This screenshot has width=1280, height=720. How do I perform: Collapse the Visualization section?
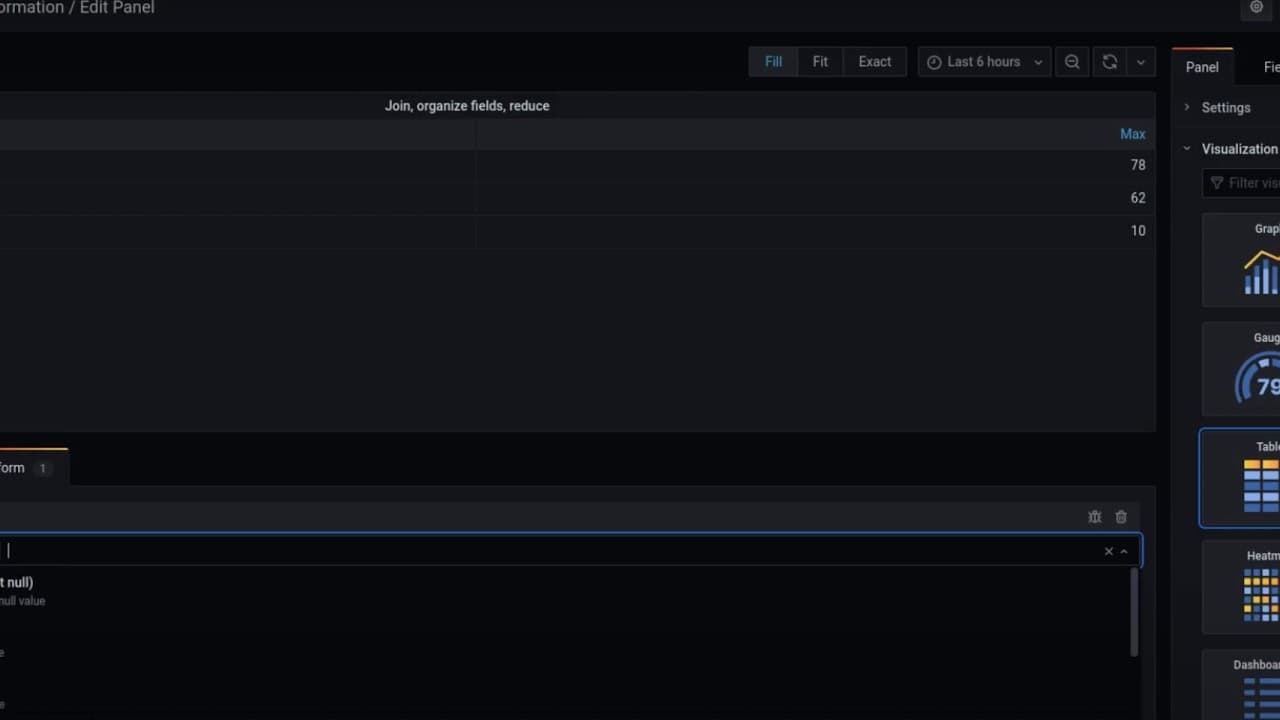(1230, 149)
